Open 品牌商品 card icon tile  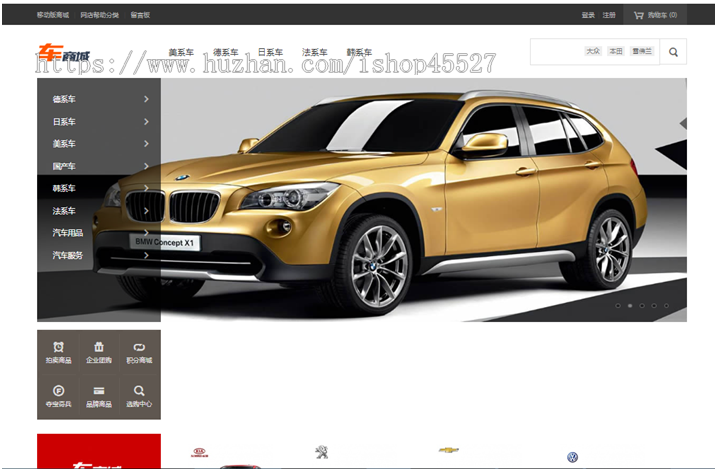(99, 396)
